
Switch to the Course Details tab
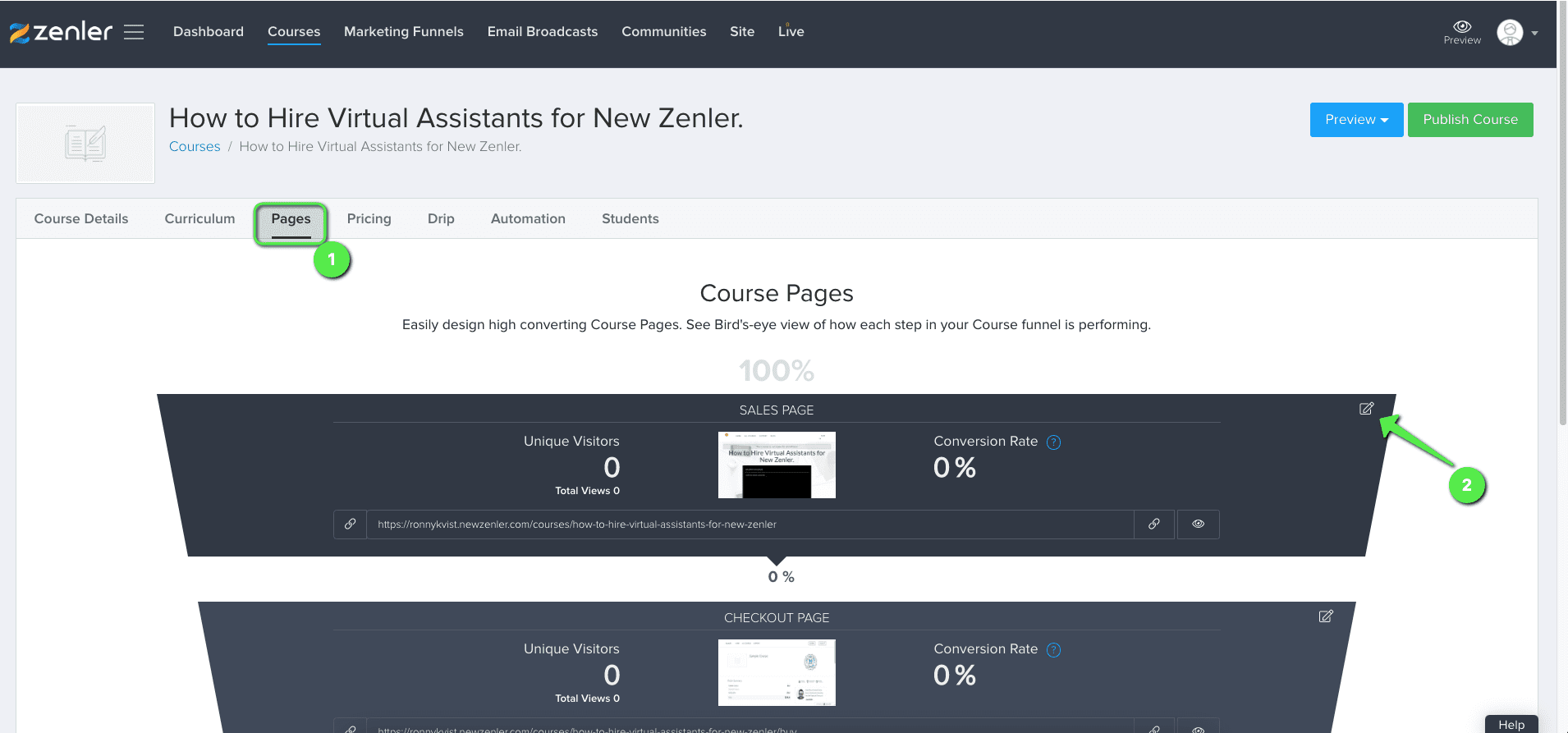coord(81,219)
